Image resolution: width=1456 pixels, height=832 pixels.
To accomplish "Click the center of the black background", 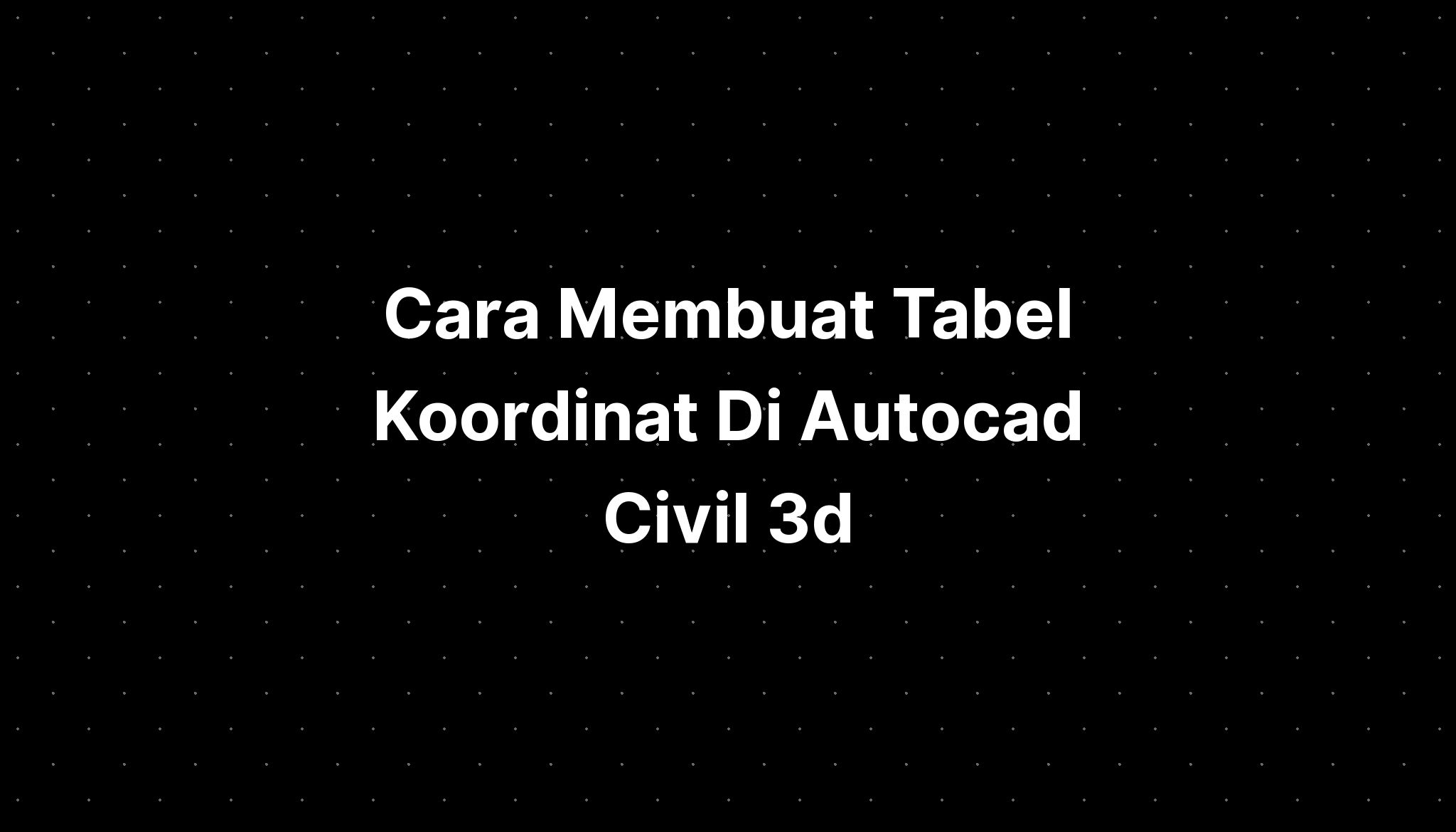I will point(728,416).
